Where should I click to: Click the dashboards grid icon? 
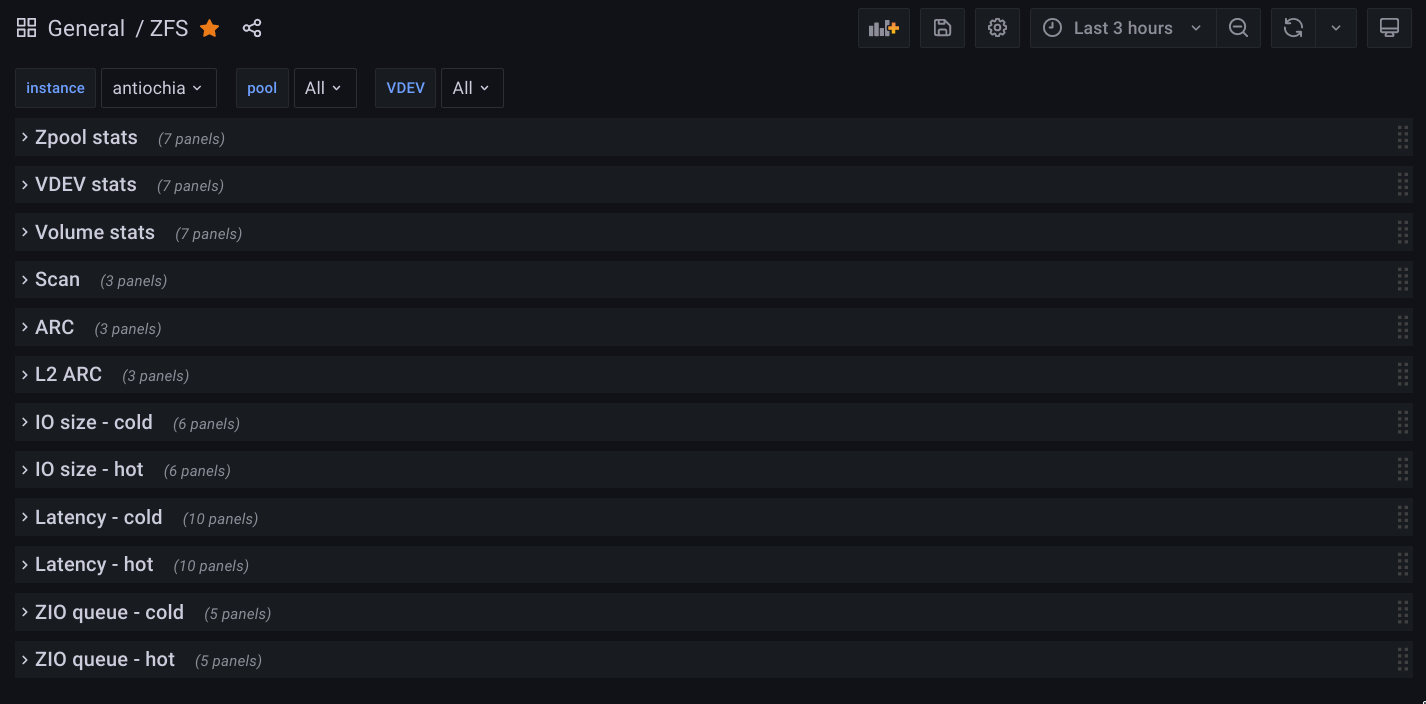(x=27, y=28)
